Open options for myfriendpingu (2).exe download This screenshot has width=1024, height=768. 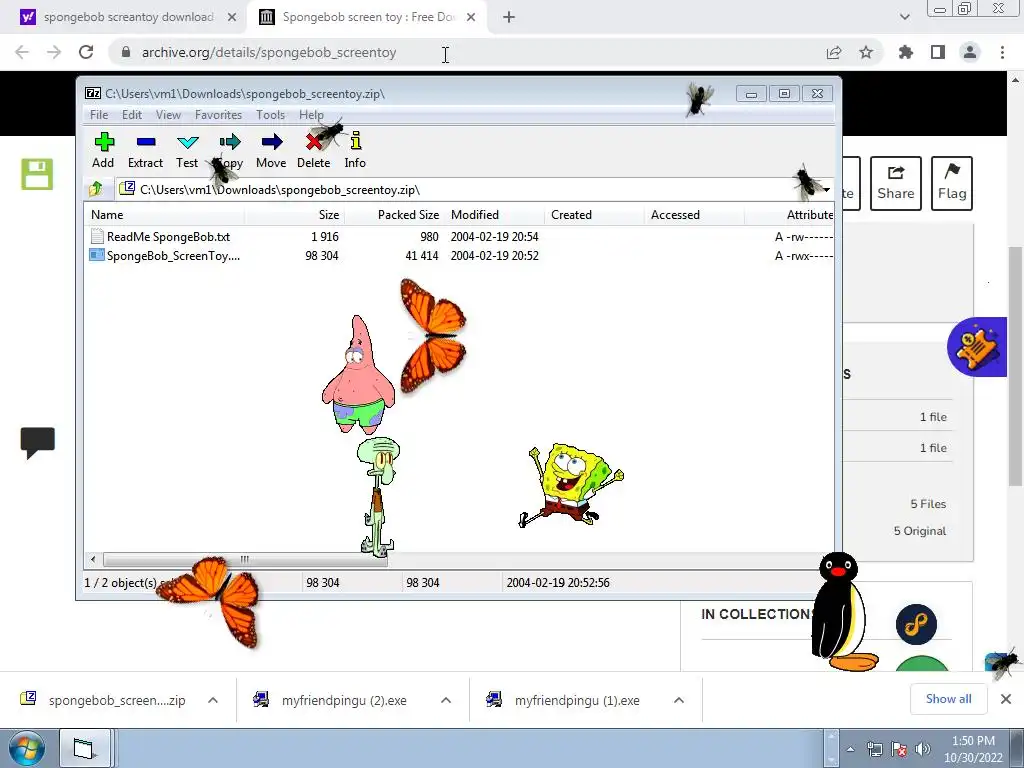(x=446, y=700)
